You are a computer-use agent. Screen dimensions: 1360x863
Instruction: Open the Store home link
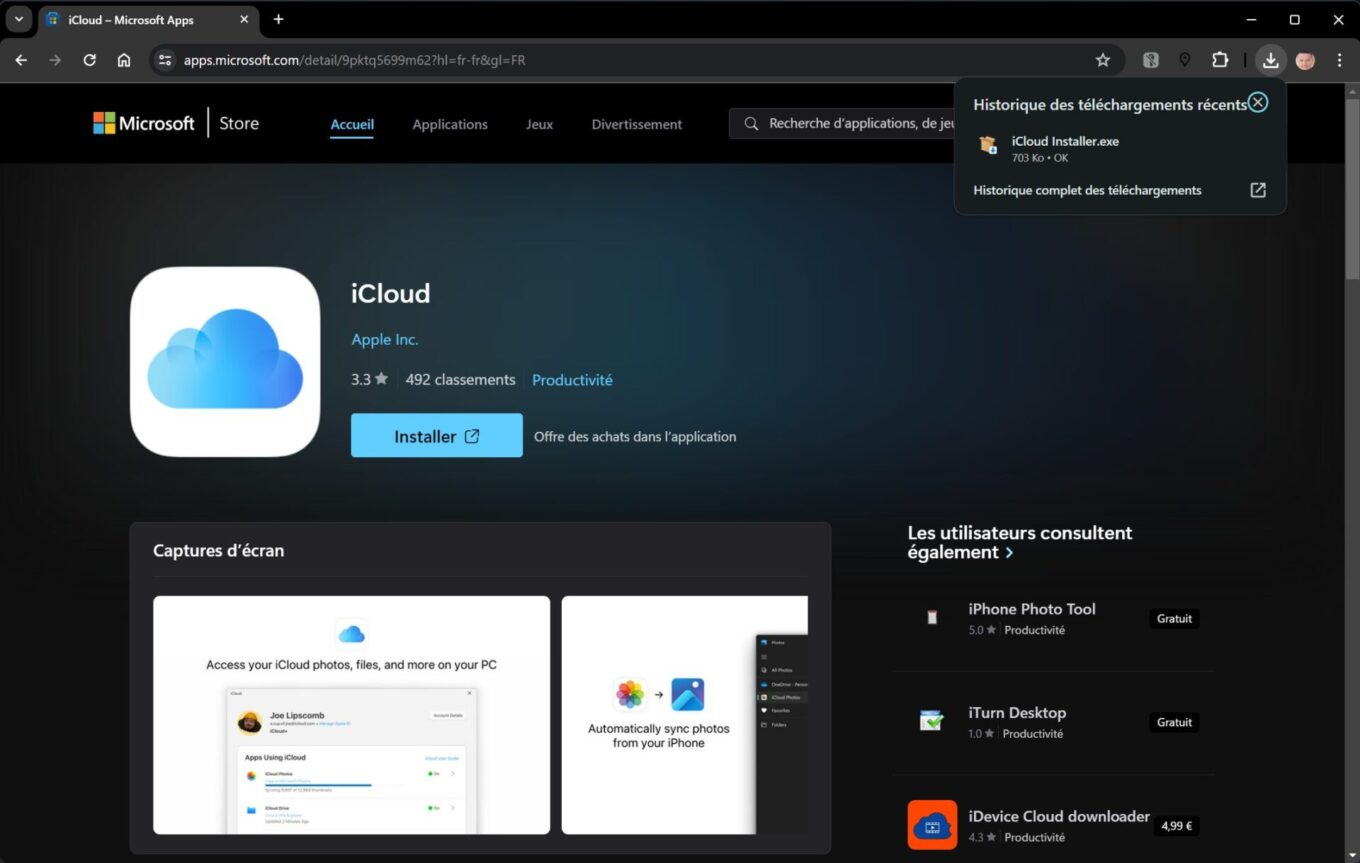[x=239, y=123]
